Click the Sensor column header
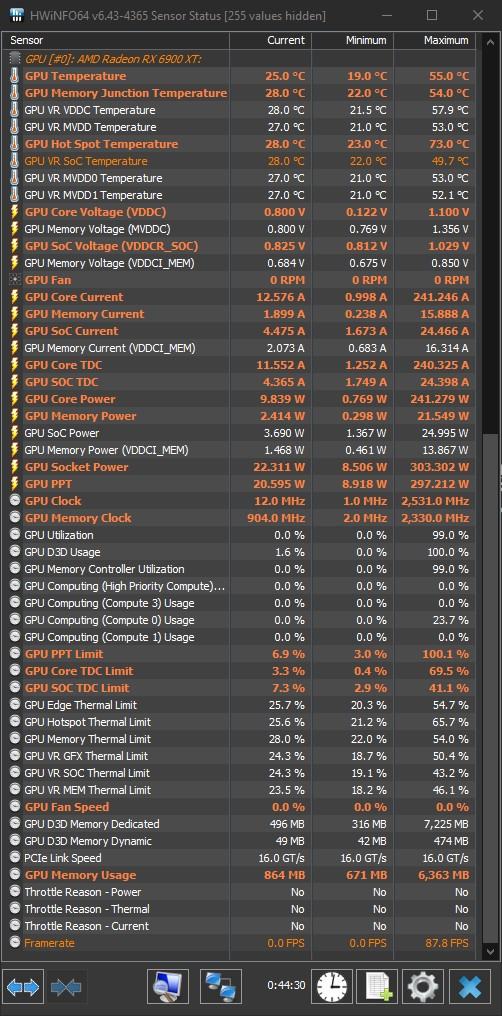The height and width of the screenshot is (1016, 502). pos(117,40)
